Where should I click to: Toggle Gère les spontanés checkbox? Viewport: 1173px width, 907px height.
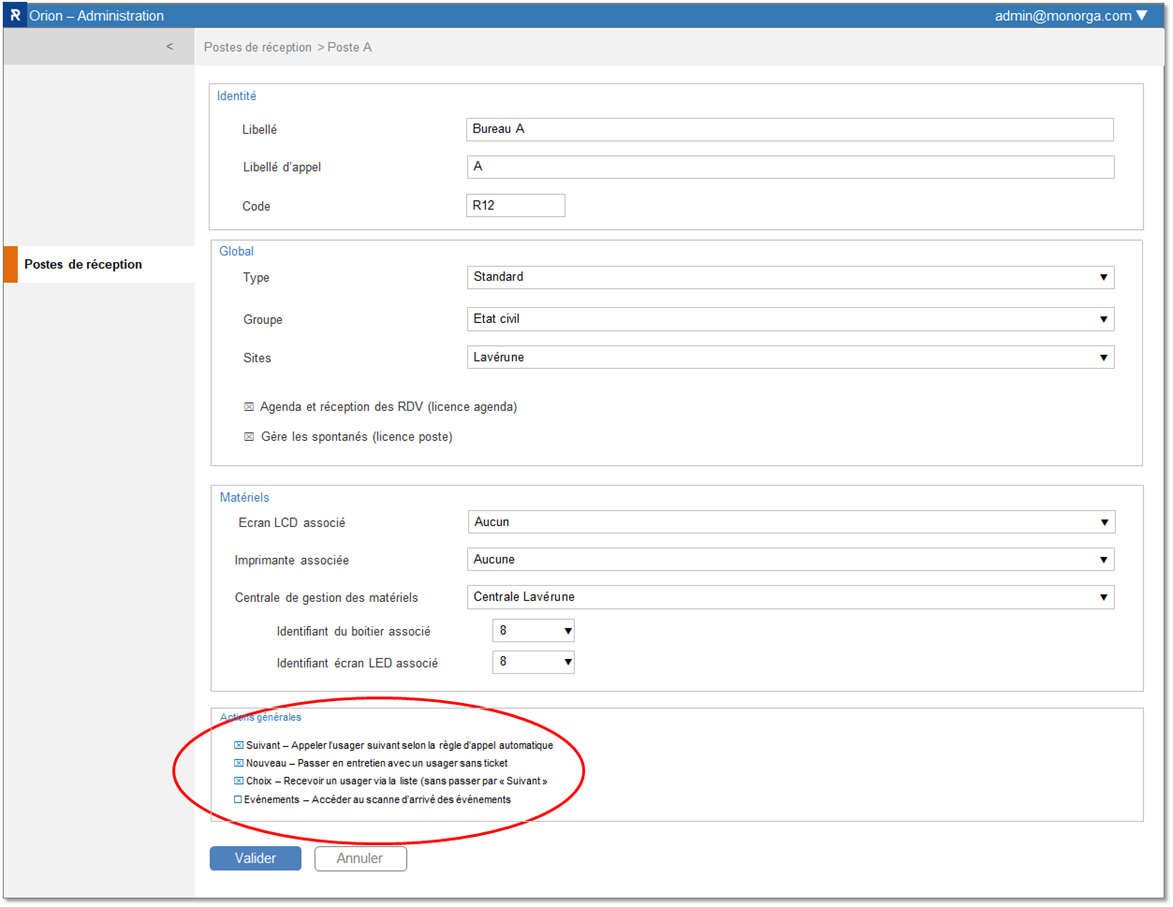click(x=249, y=437)
